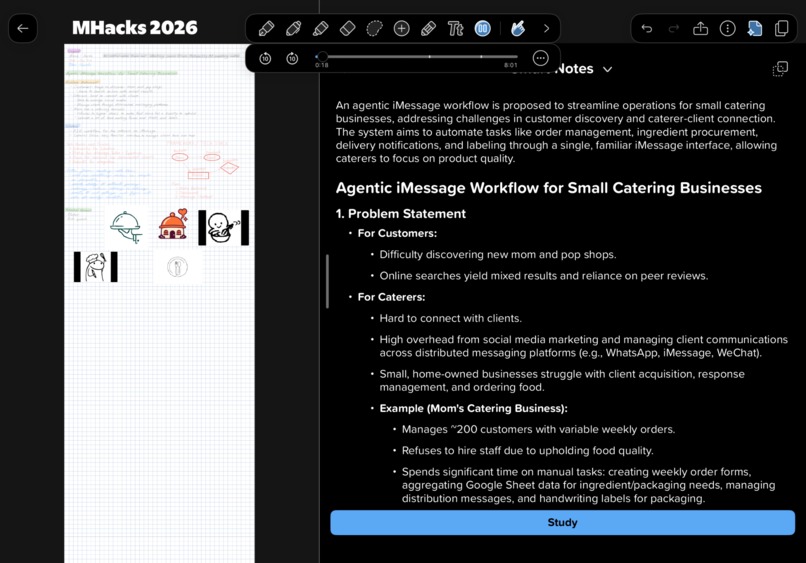Jump to first marker on audio timeline
The height and width of the screenshot is (563, 806).
coord(429,57)
